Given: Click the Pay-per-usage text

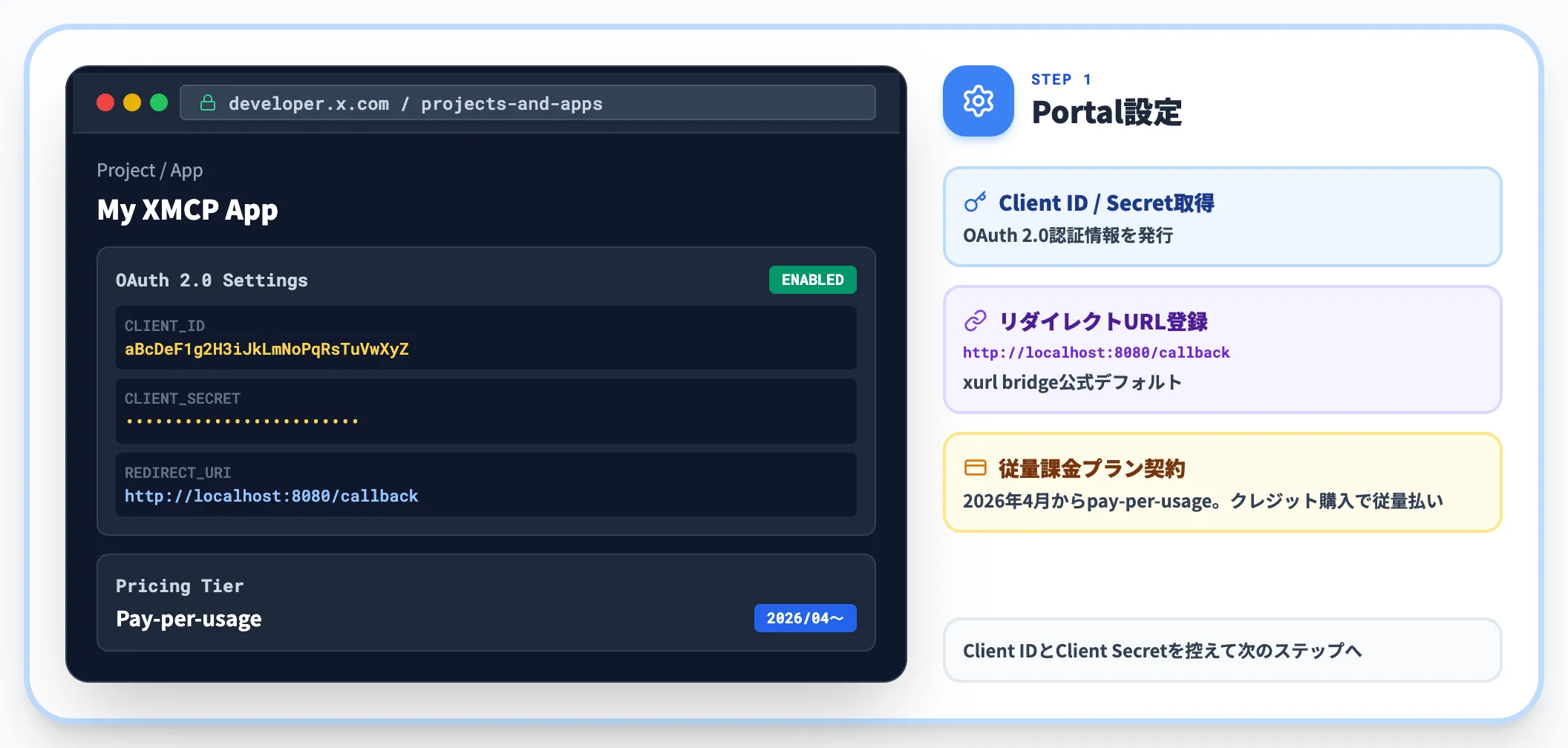Looking at the screenshot, I should point(189,619).
